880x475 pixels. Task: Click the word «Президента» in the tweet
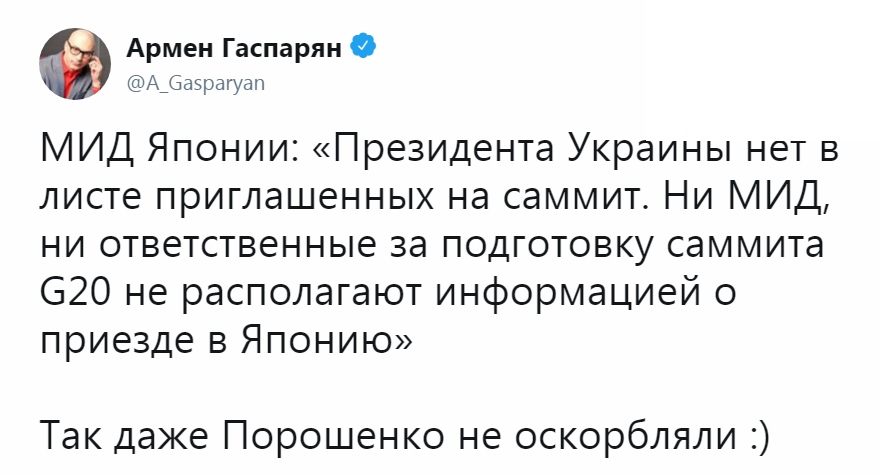[442, 154]
